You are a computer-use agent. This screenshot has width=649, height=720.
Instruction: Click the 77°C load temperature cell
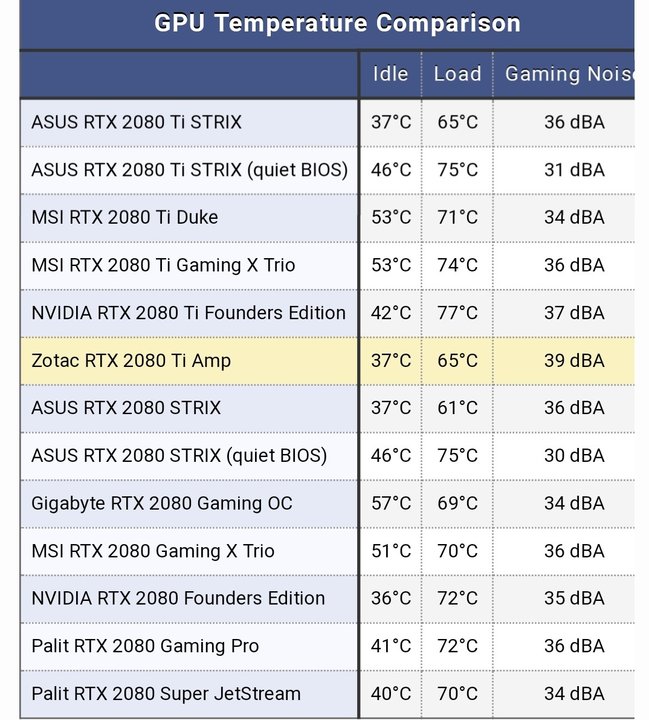click(x=457, y=313)
